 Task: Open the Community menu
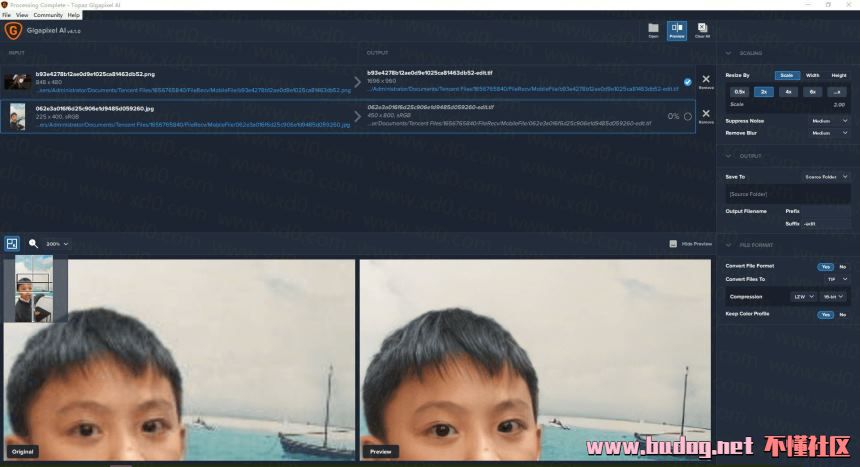point(48,15)
